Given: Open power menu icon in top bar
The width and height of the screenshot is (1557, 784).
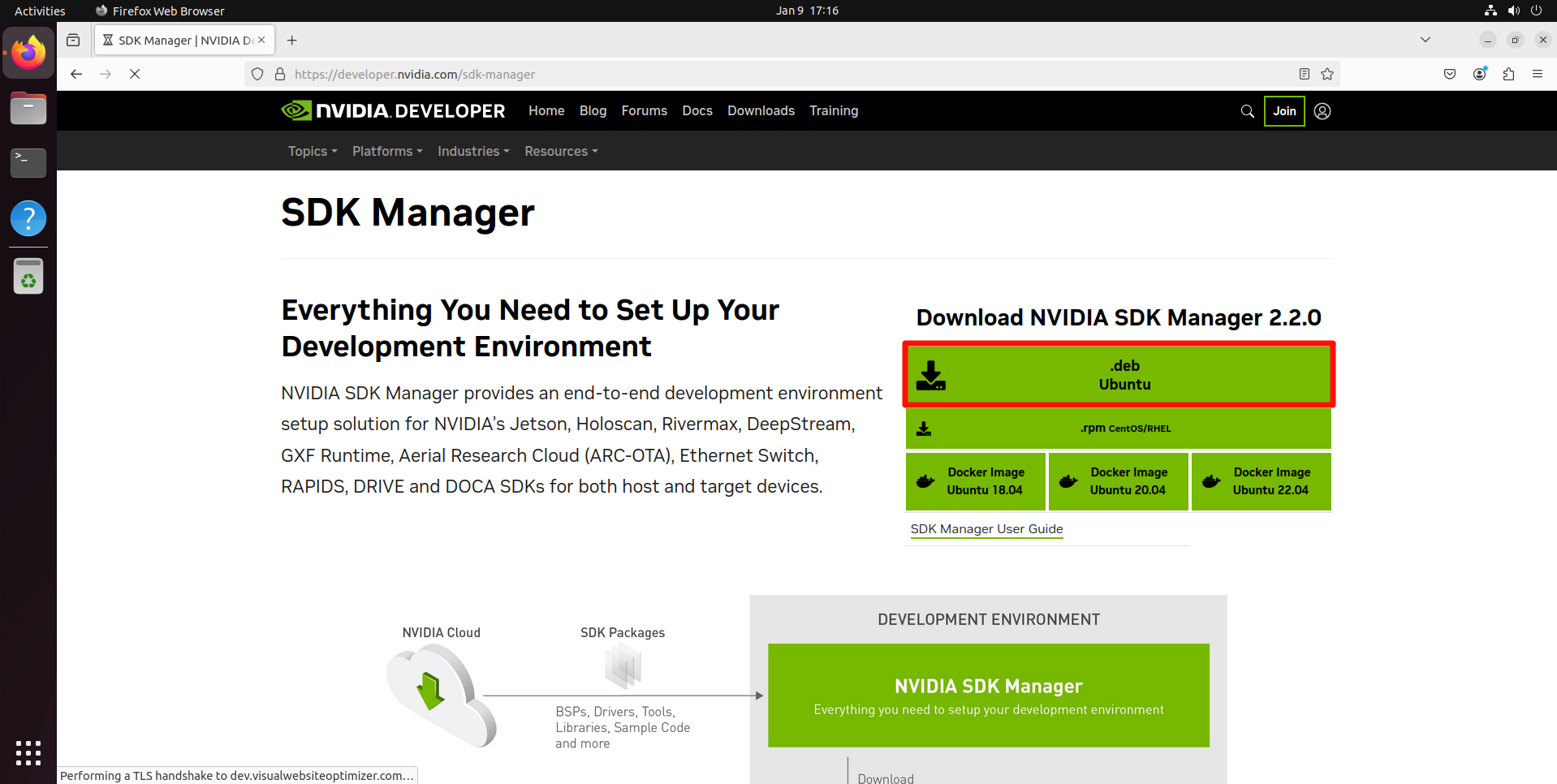Looking at the screenshot, I should coord(1536,11).
